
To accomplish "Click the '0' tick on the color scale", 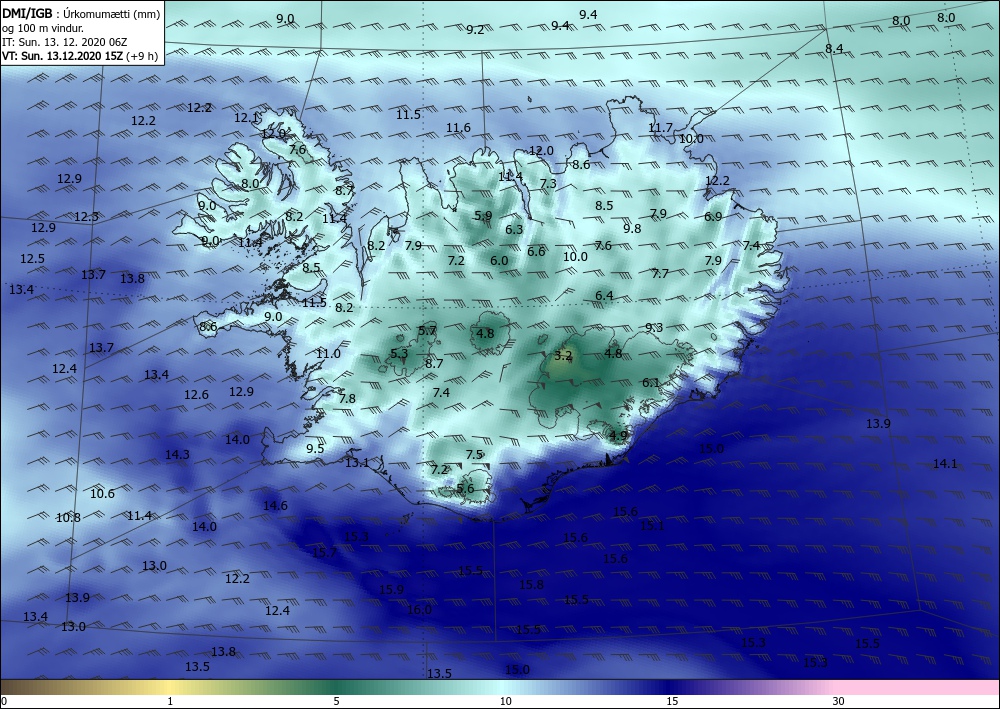I will [4, 701].
